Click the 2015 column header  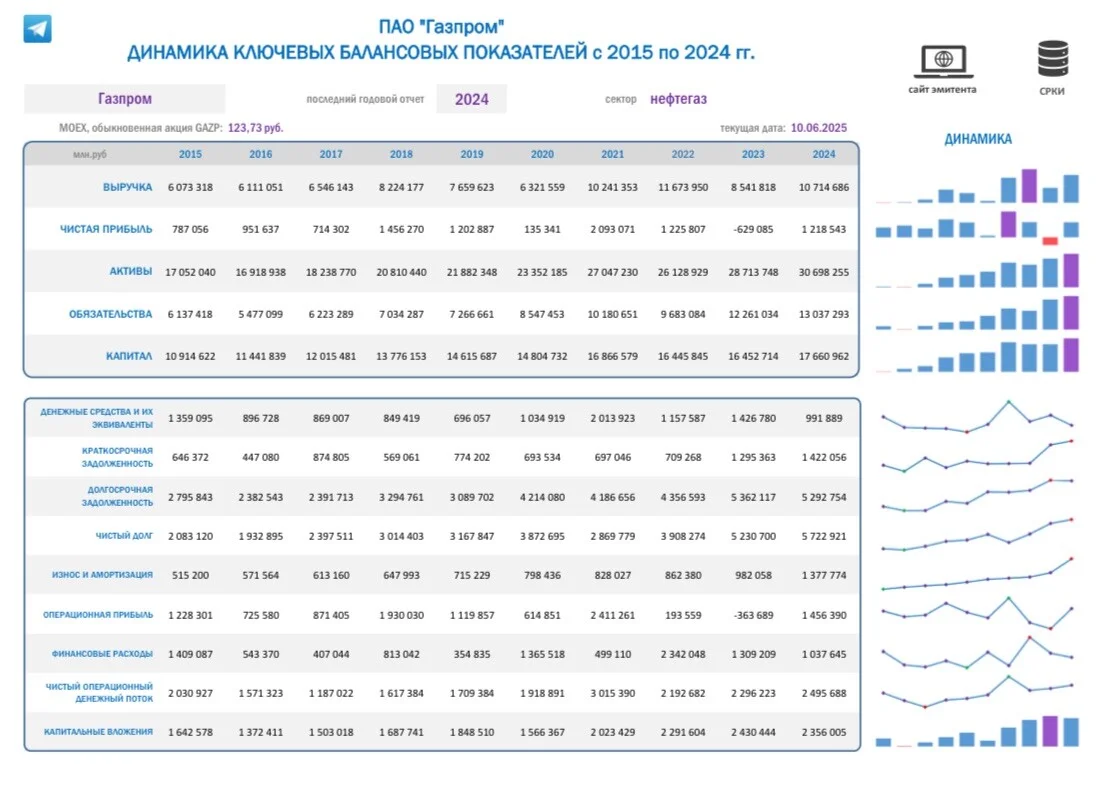pyautogui.click(x=190, y=154)
